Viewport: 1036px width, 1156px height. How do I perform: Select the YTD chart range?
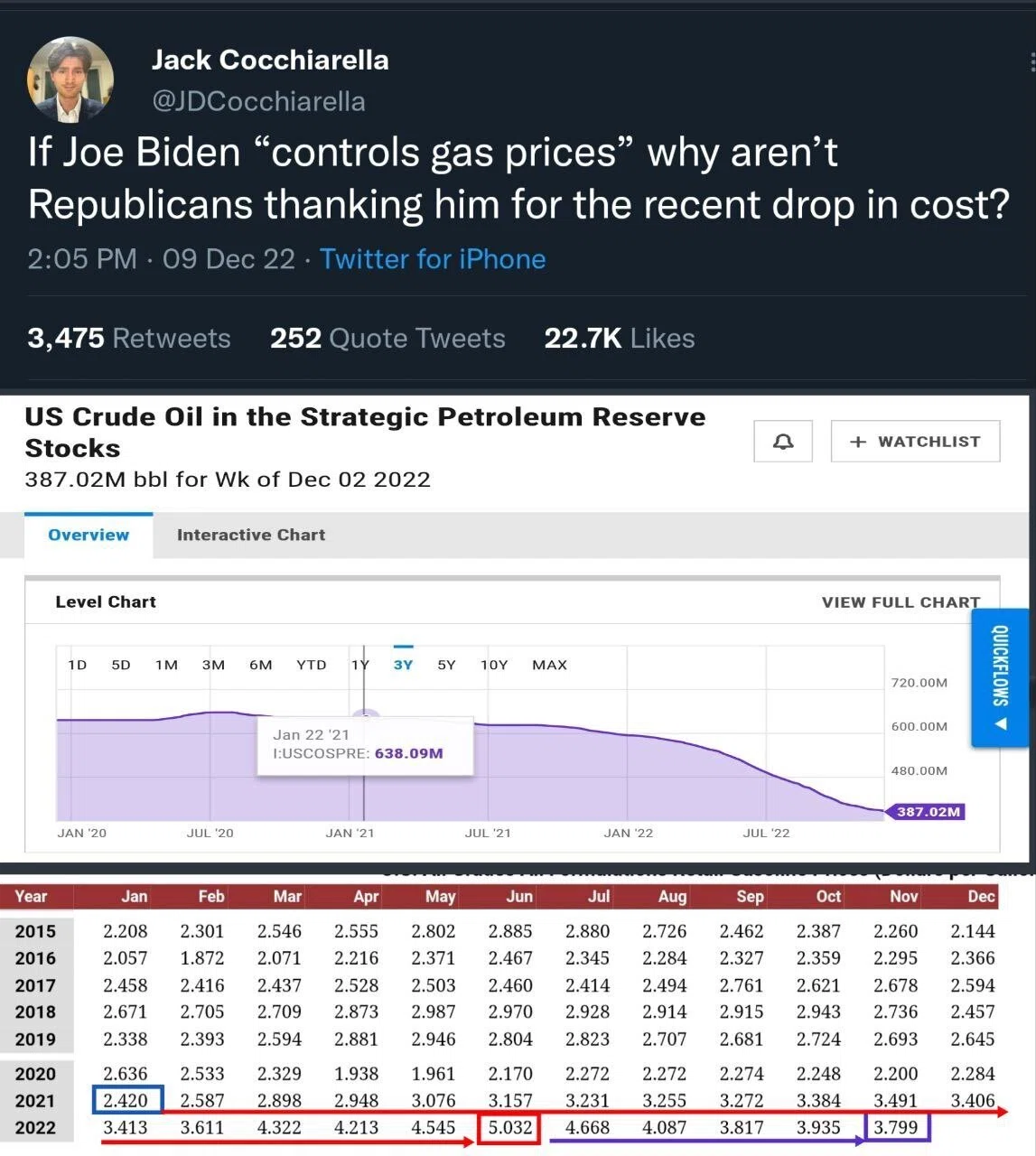click(312, 665)
